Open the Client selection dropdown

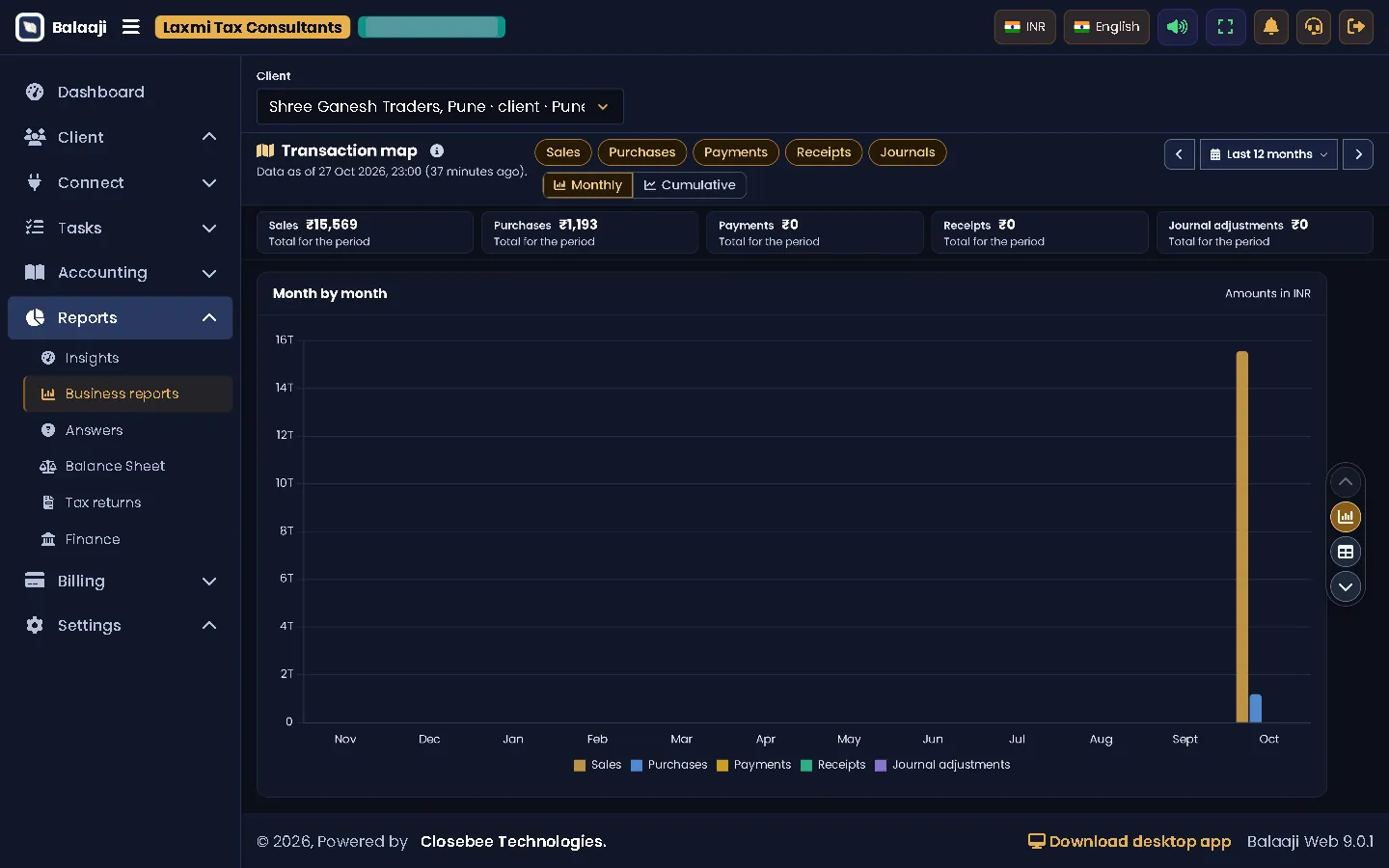(440, 106)
